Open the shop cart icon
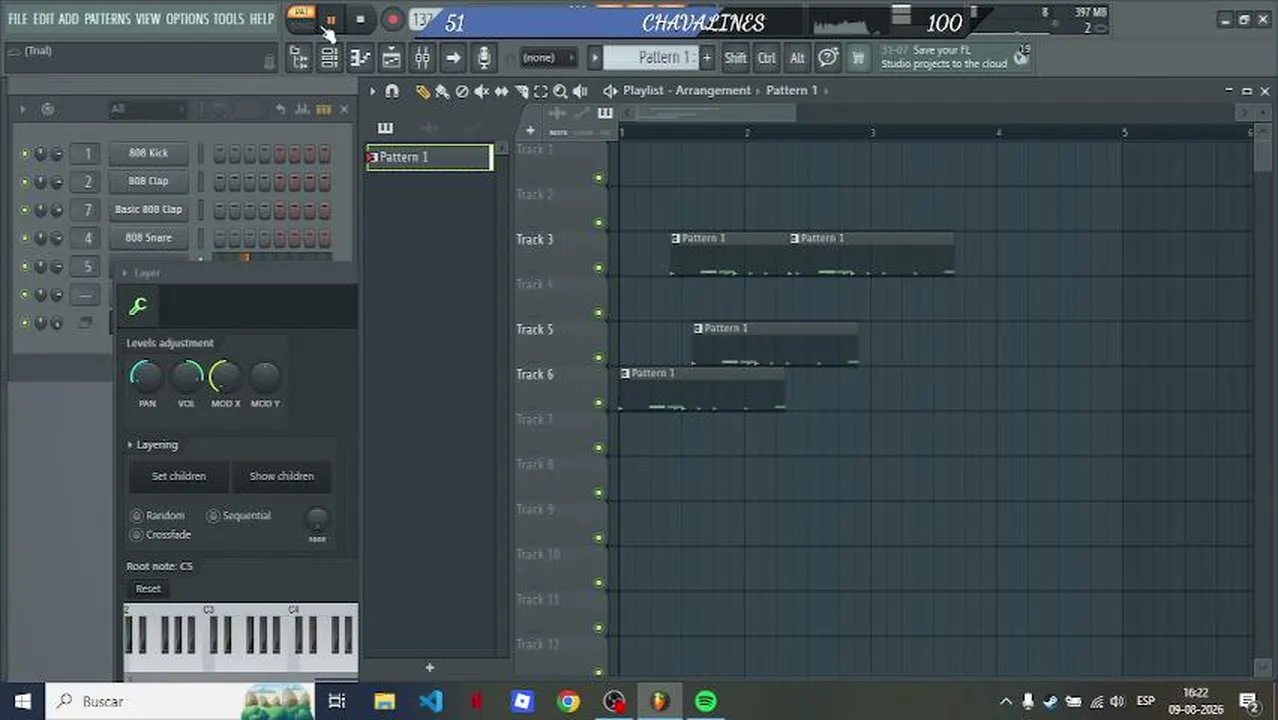Viewport: 1278px width, 720px height. click(858, 58)
